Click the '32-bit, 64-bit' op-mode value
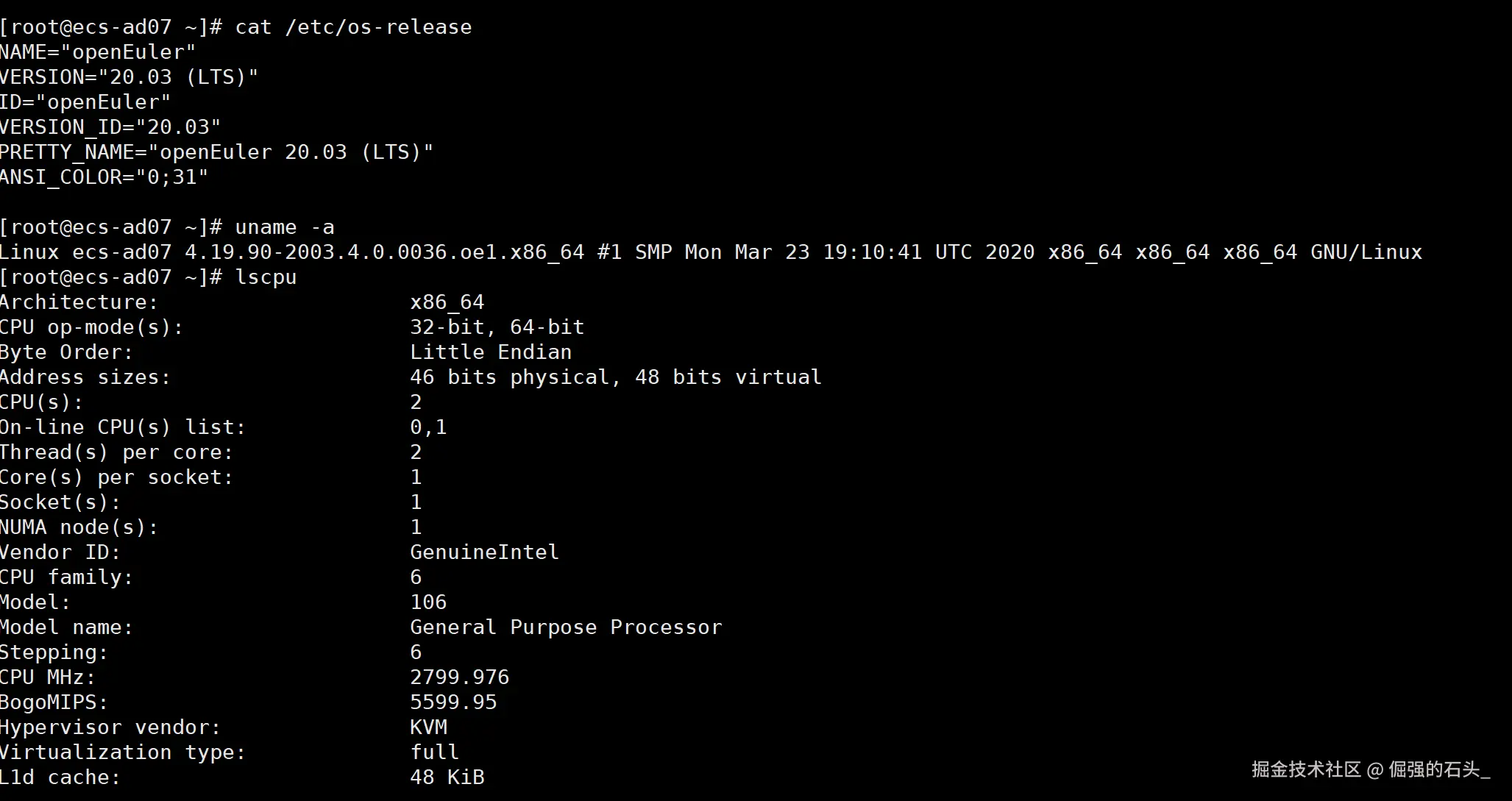 pyautogui.click(x=497, y=327)
